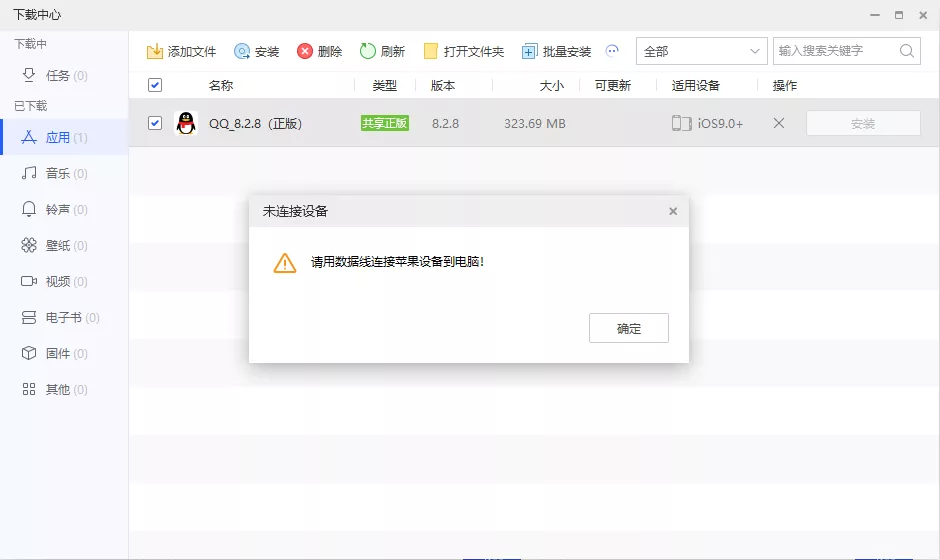940x560 pixels.
Task: Click the QQ_8.2.8 (正版) app name
Action: (255, 124)
